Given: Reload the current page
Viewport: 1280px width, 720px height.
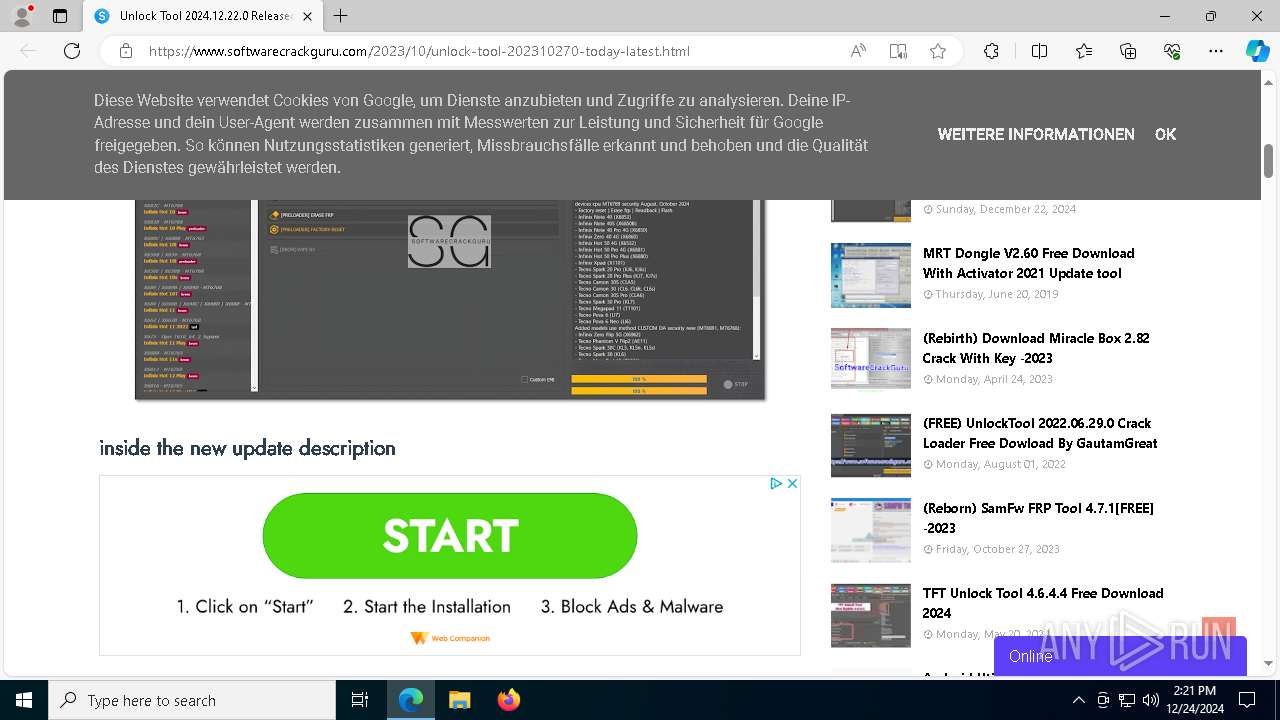Looking at the screenshot, I should click(x=72, y=51).
